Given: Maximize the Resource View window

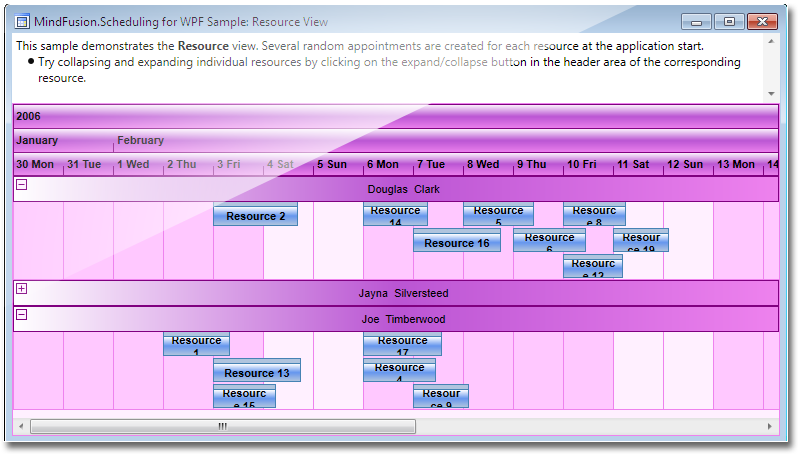Looking at the screenshot, I should [x=729, y=21].
